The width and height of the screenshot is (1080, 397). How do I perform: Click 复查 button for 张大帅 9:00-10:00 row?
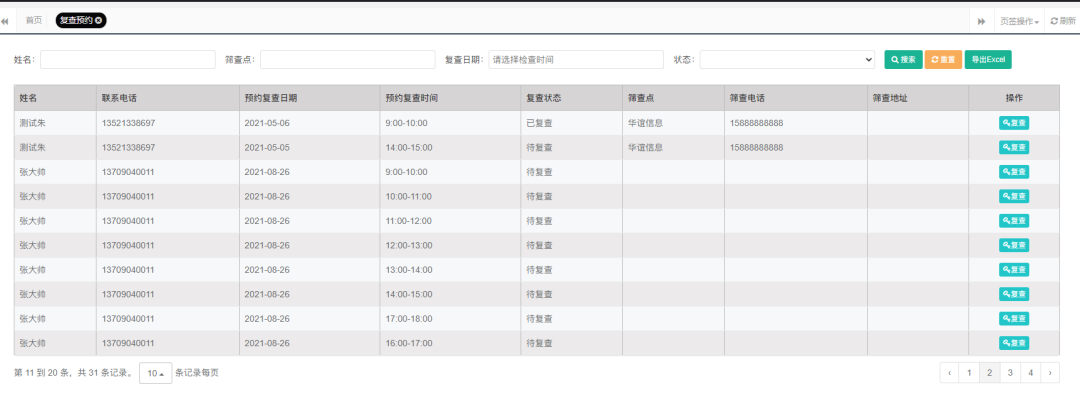click(x=1014, y=172)
